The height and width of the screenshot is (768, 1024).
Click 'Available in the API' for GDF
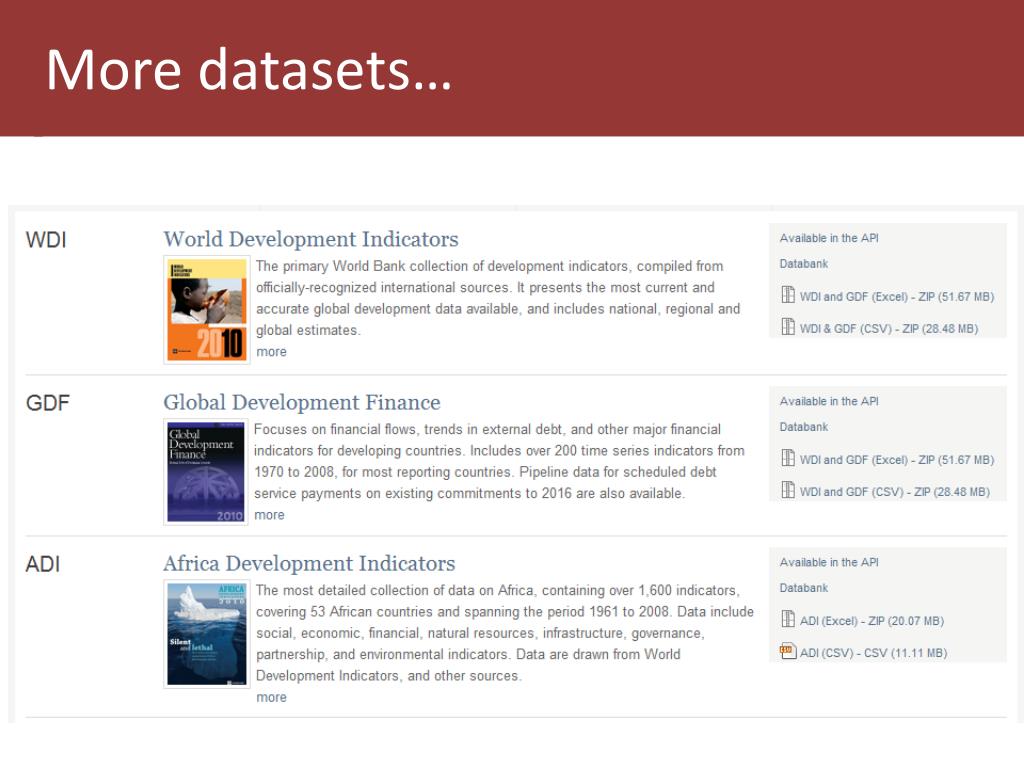pos(829,402)
